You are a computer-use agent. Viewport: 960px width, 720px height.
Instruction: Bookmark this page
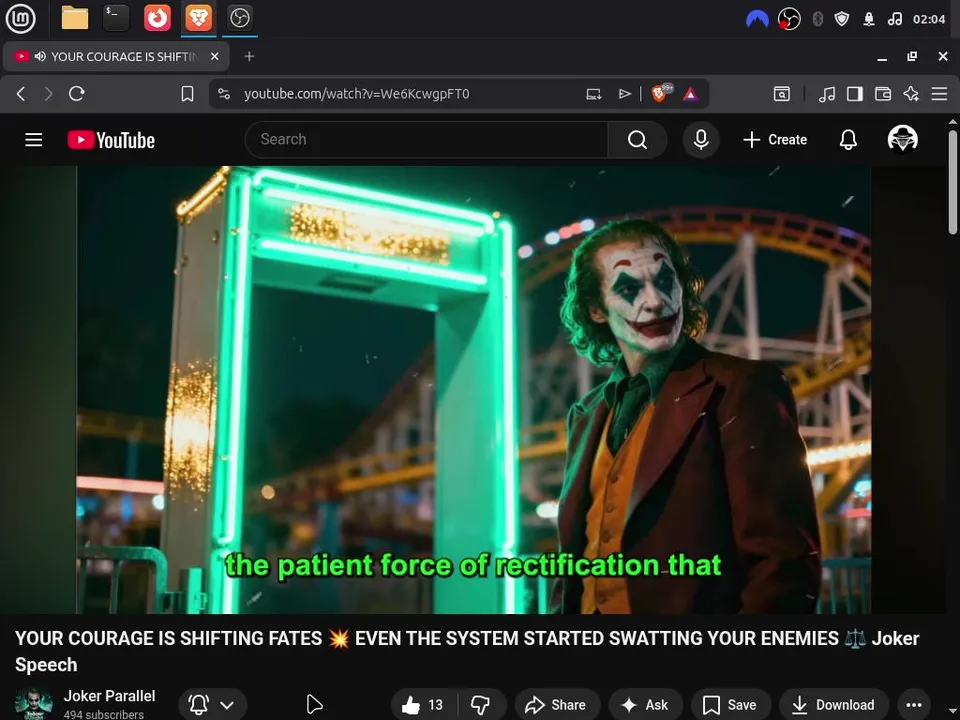(x=187, y=94)
